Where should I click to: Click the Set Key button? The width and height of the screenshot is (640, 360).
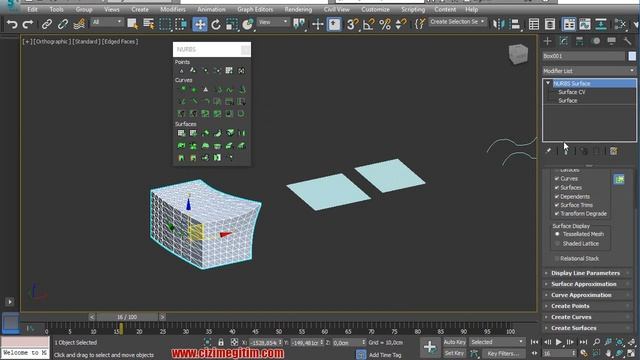click(454, 353)
